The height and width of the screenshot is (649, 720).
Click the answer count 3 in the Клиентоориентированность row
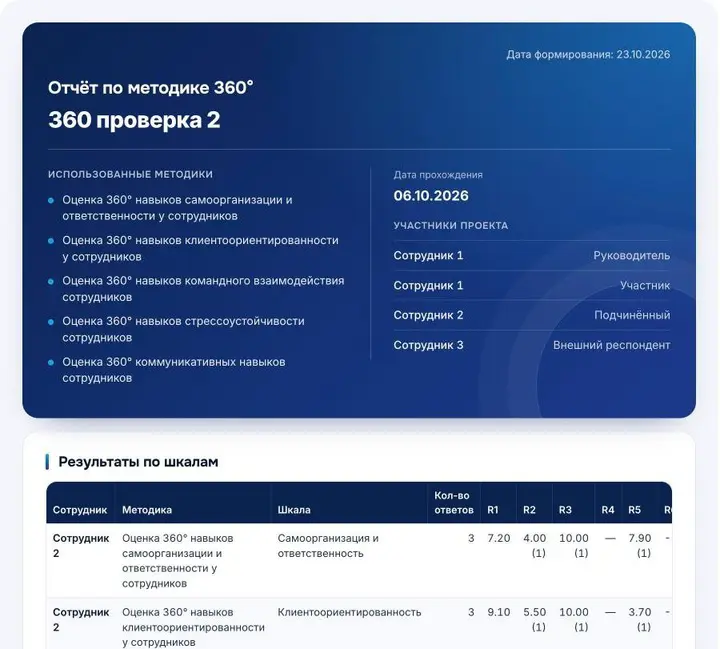click(471, 612)
